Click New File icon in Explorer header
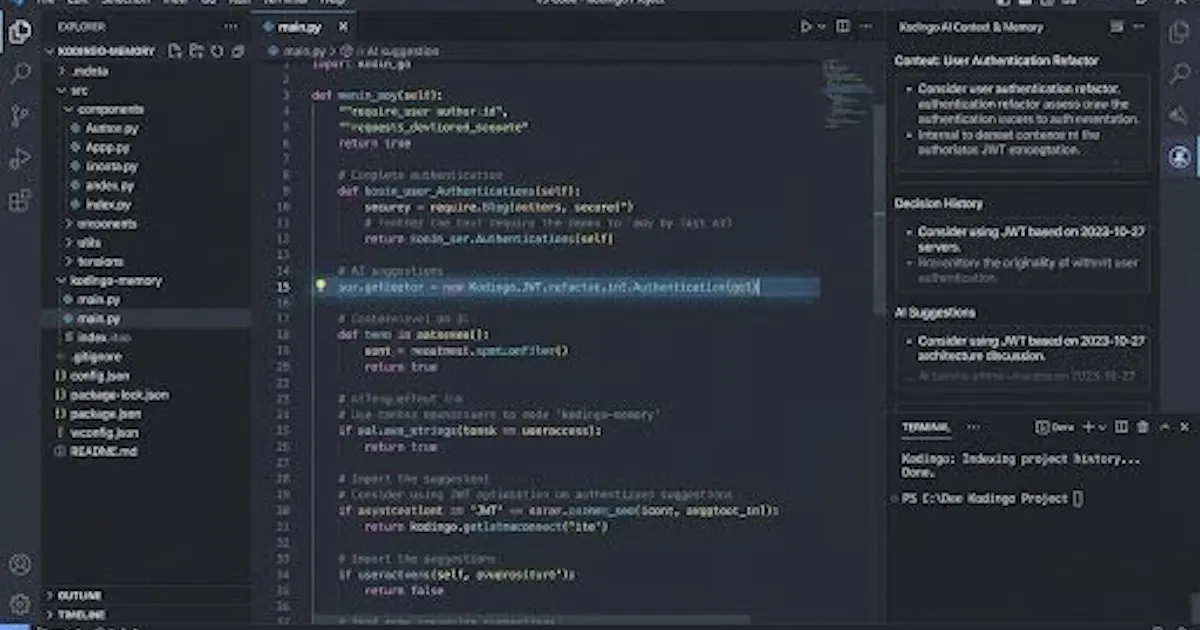The image size is (1200, 630). 175,50
